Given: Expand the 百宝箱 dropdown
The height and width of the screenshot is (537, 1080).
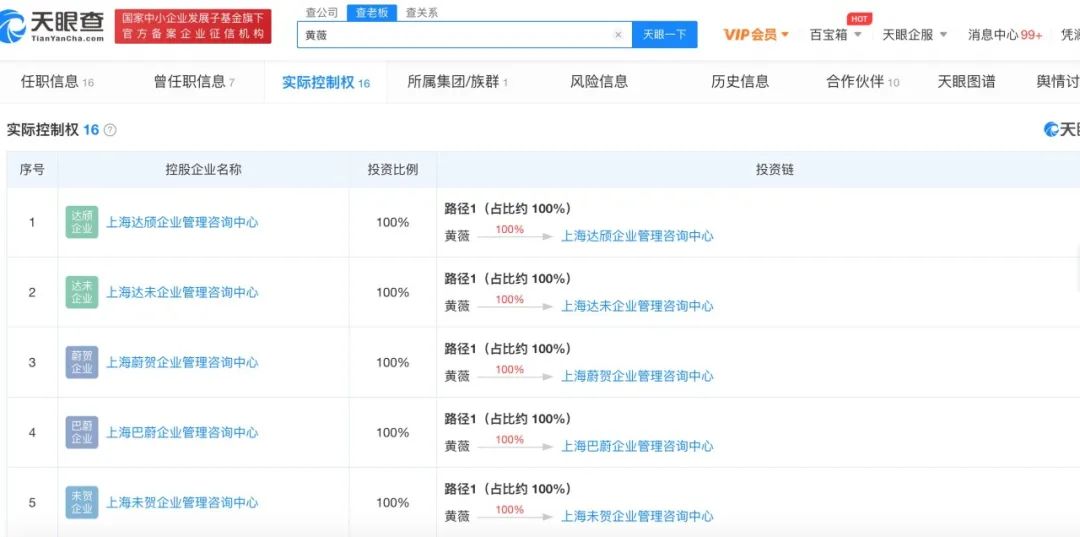Looking at the screenshot, I should coord(835,35).
